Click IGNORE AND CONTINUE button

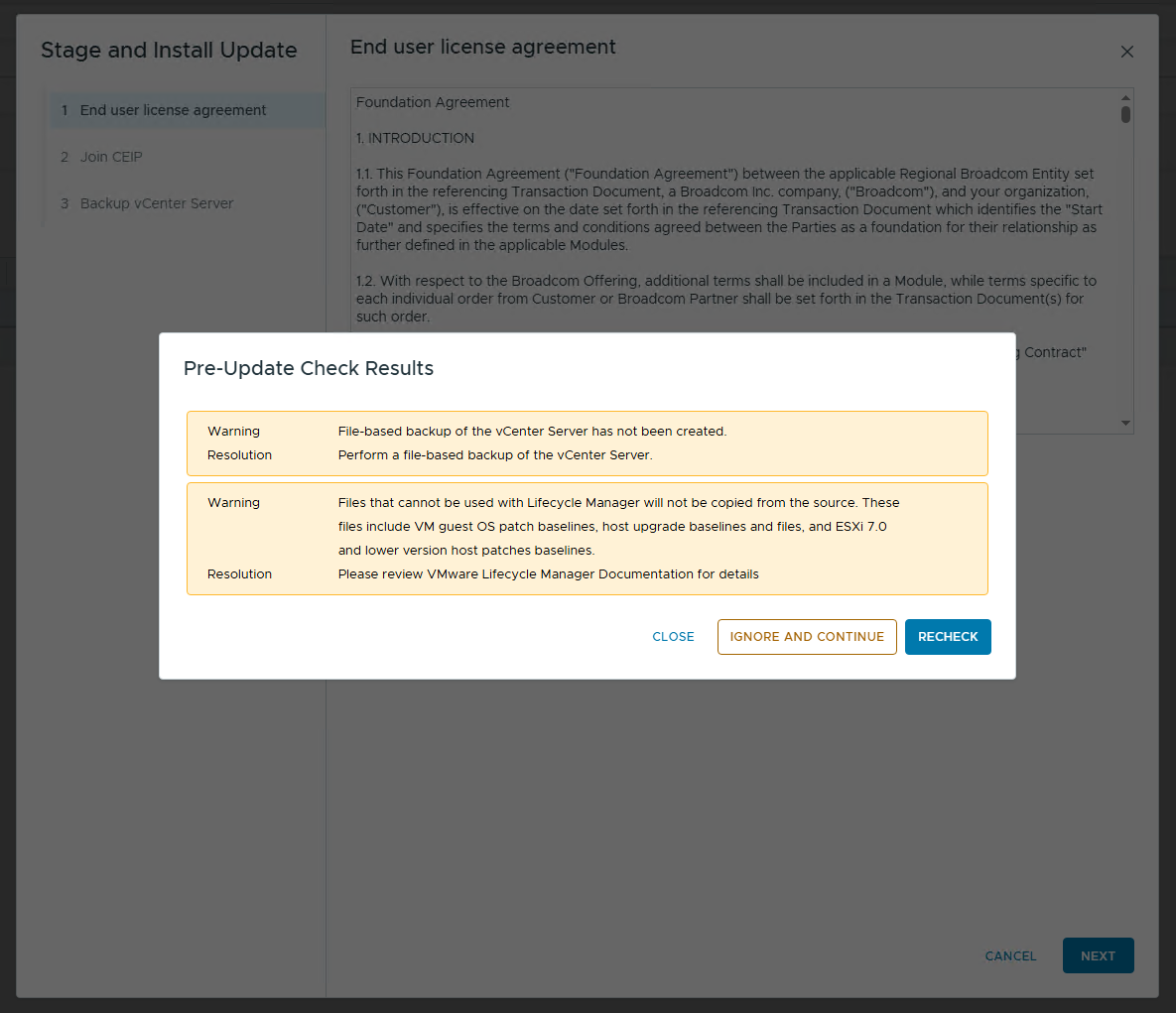807,637
